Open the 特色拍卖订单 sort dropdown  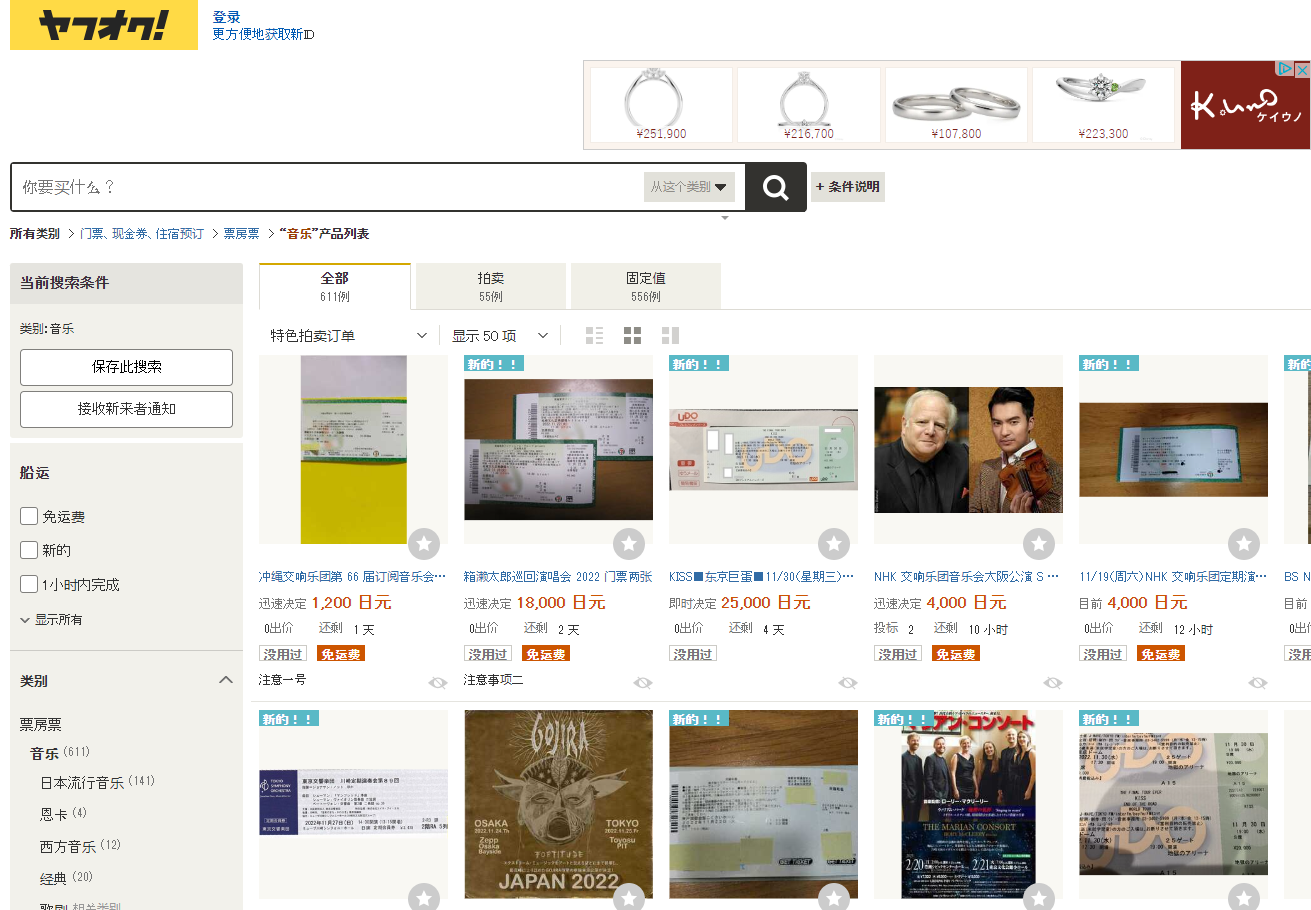pos(348,335)
